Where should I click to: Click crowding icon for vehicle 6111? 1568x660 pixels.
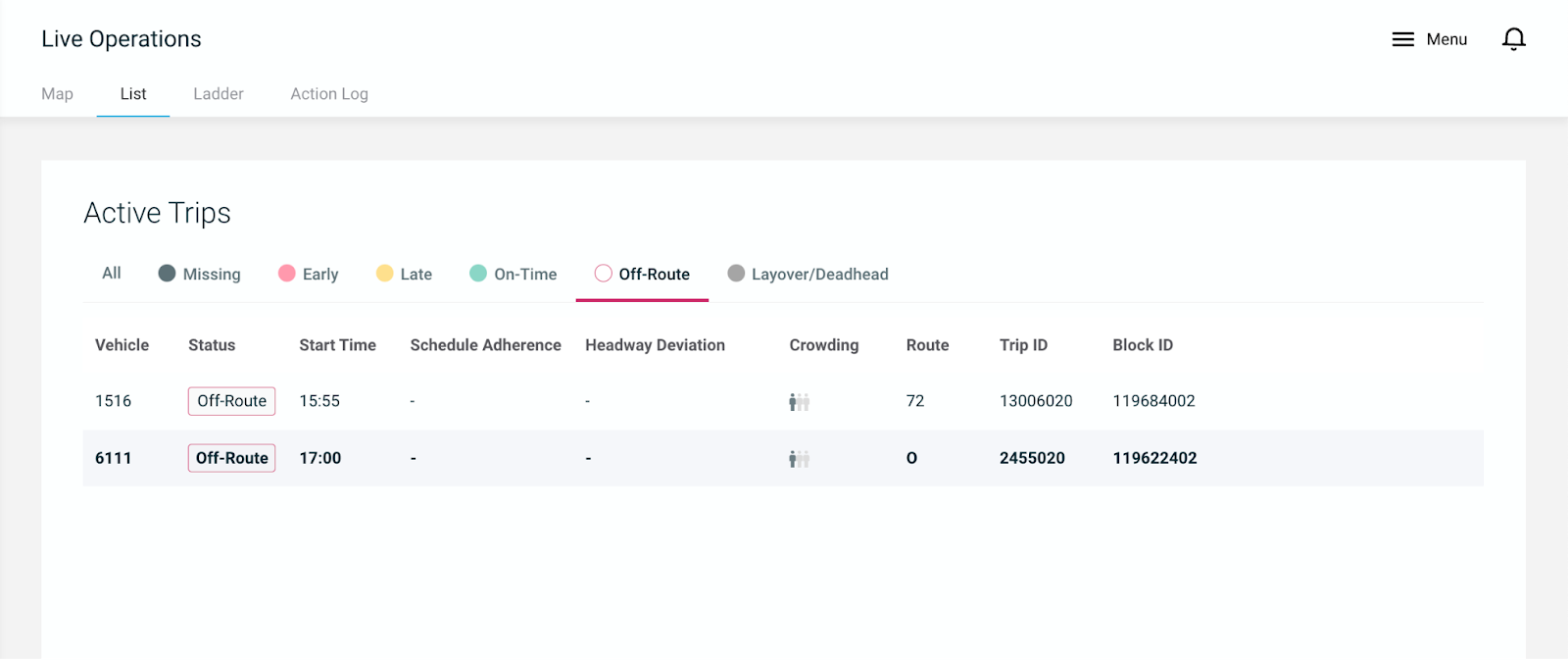point(799,459)
